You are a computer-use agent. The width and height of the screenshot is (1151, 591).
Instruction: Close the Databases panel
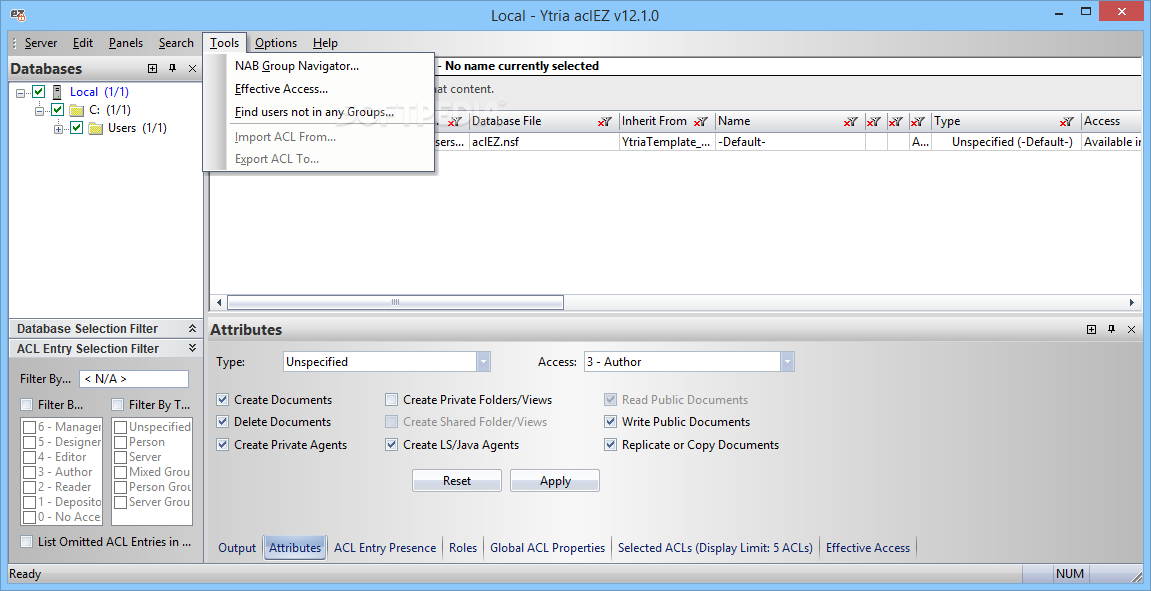(192, 68)
